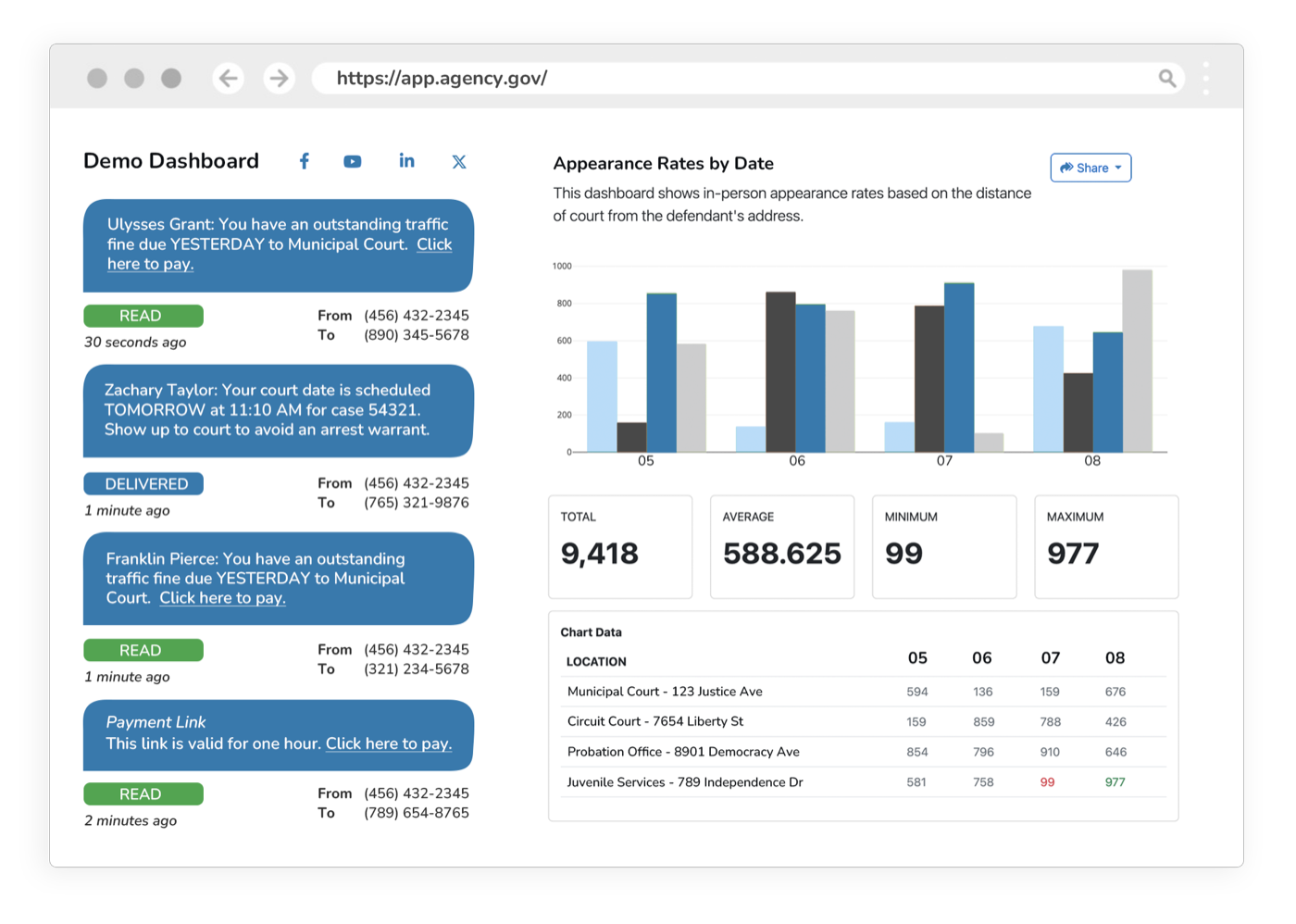Follow Franklin Pierce's 'Click here to pay' link
This screenshot has height=924, width=1296.
click(222, 598)
